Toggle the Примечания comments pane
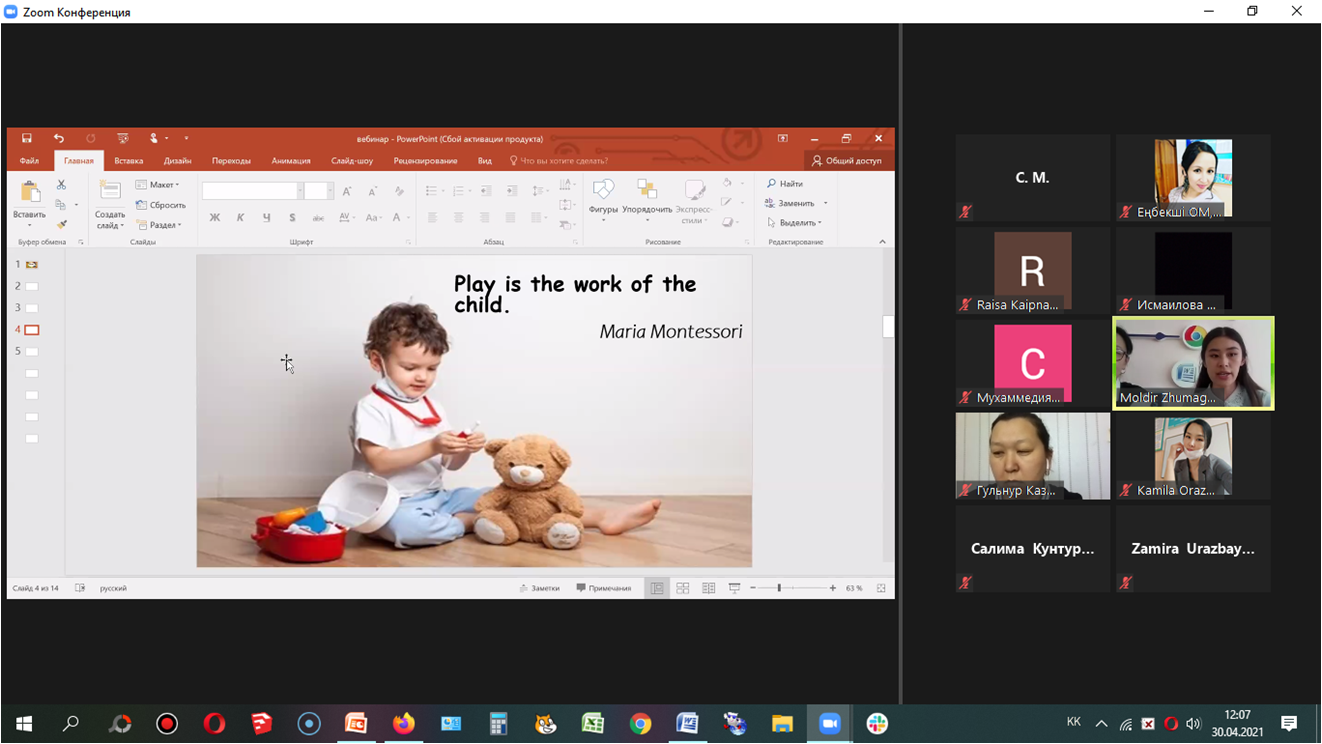Image resolution: width=1322 pixels, height=744 pixels. point(604,589)
